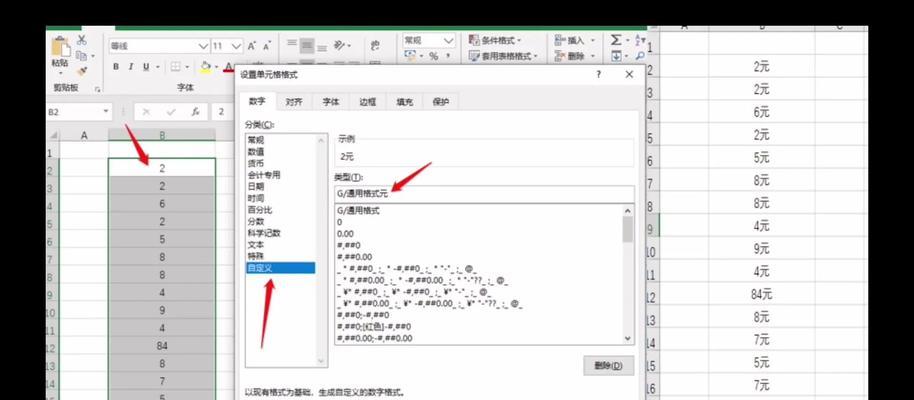
Task: Click the dialog help question mark
Action: (x=598, y=75)
